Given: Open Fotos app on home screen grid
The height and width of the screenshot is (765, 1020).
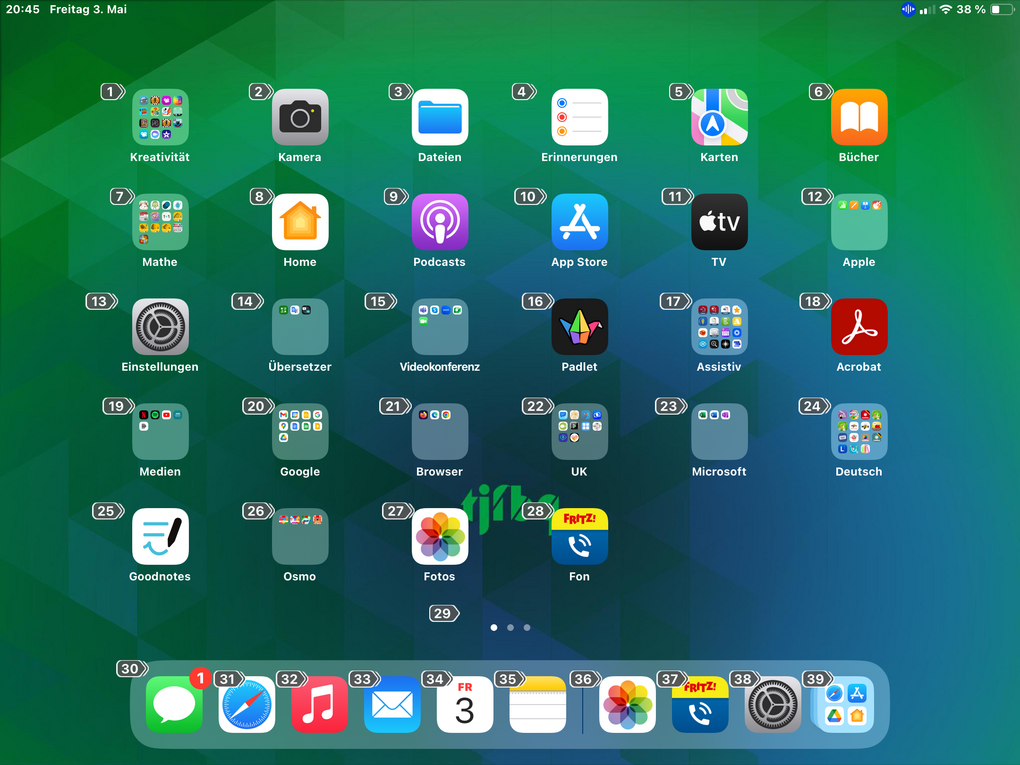Looking at the screenshot, I should coord(440,536).
